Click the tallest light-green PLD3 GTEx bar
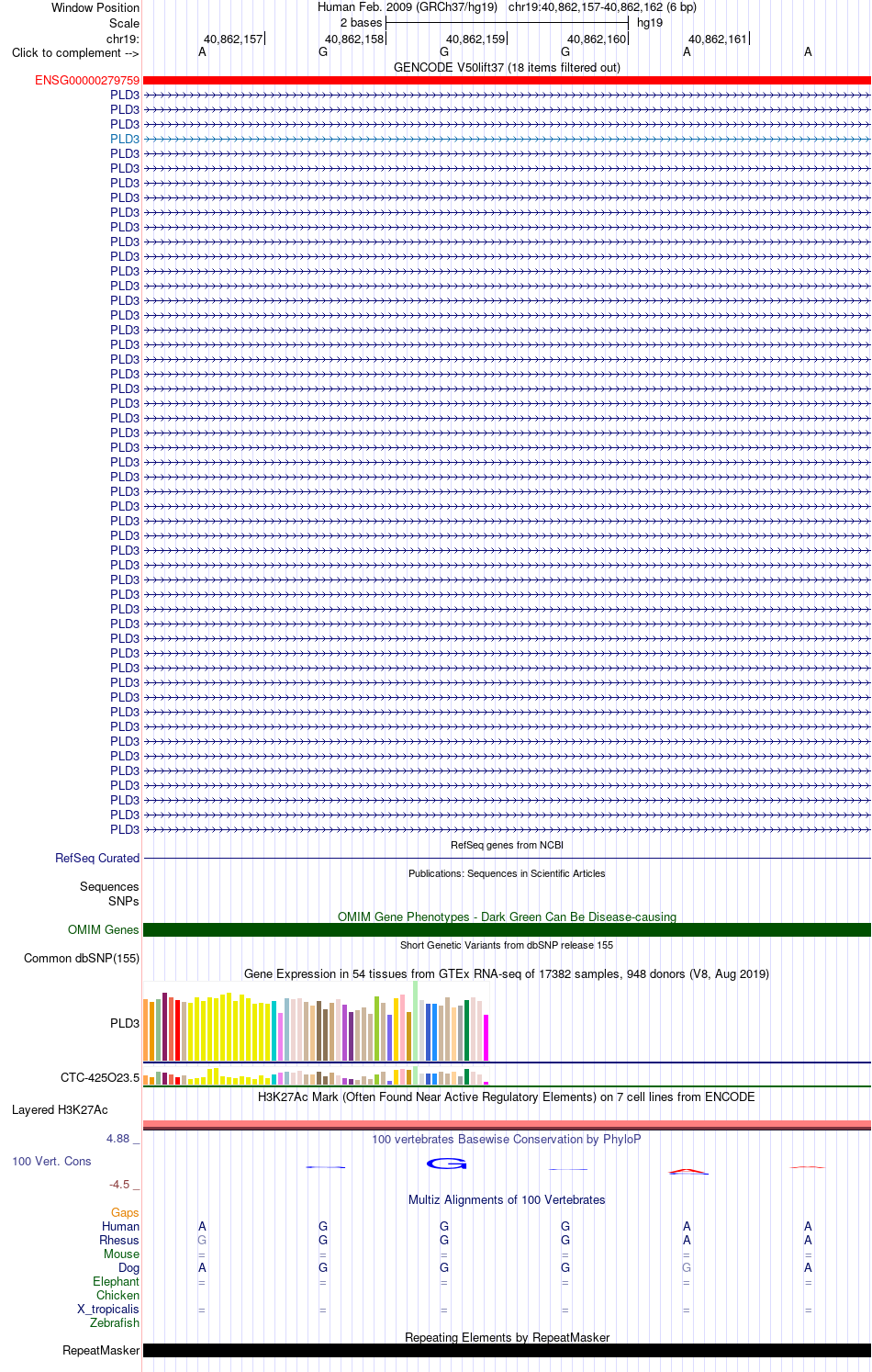 pyautogui.click(x=416, y=1021)
